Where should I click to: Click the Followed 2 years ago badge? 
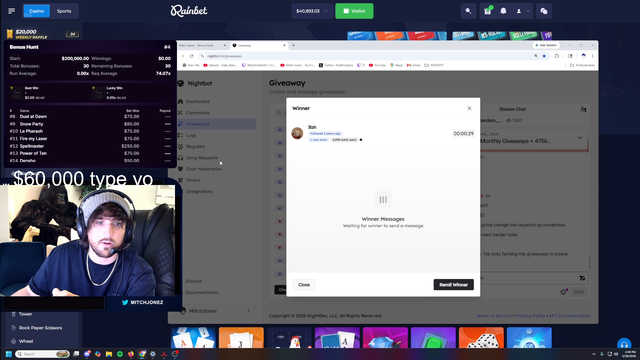coord(325,133)
